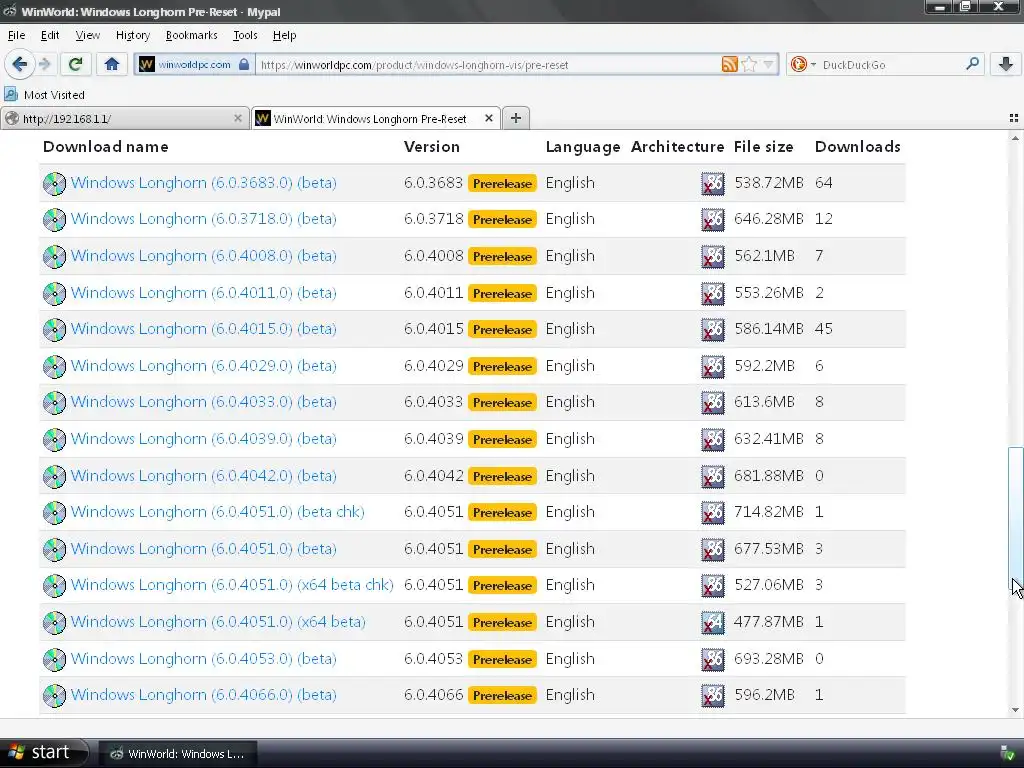The image size is (1024, 768).
Task: Open the Tools menu
Action: click(x=245, y=35)
